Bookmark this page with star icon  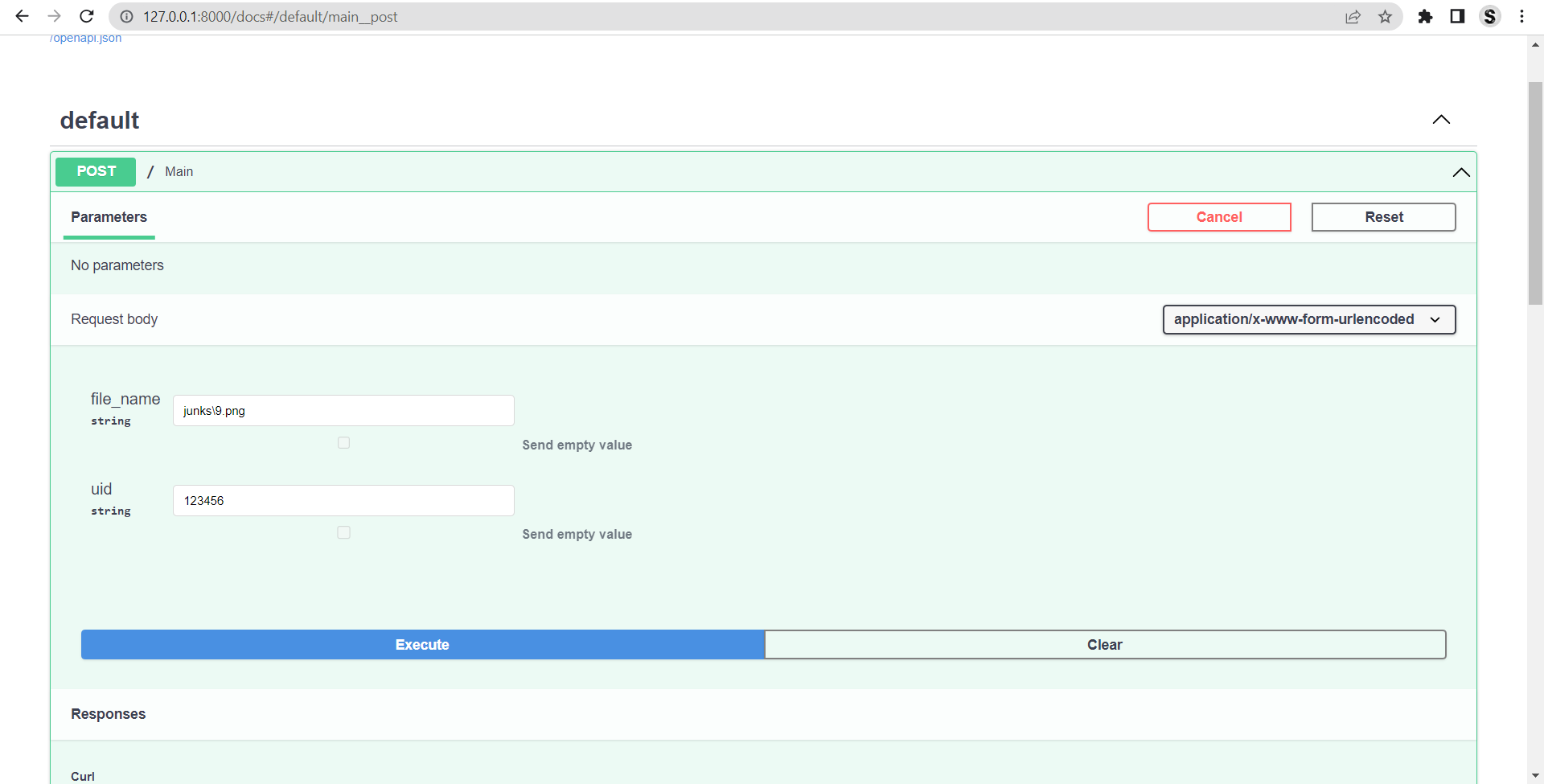point(1385,16)
